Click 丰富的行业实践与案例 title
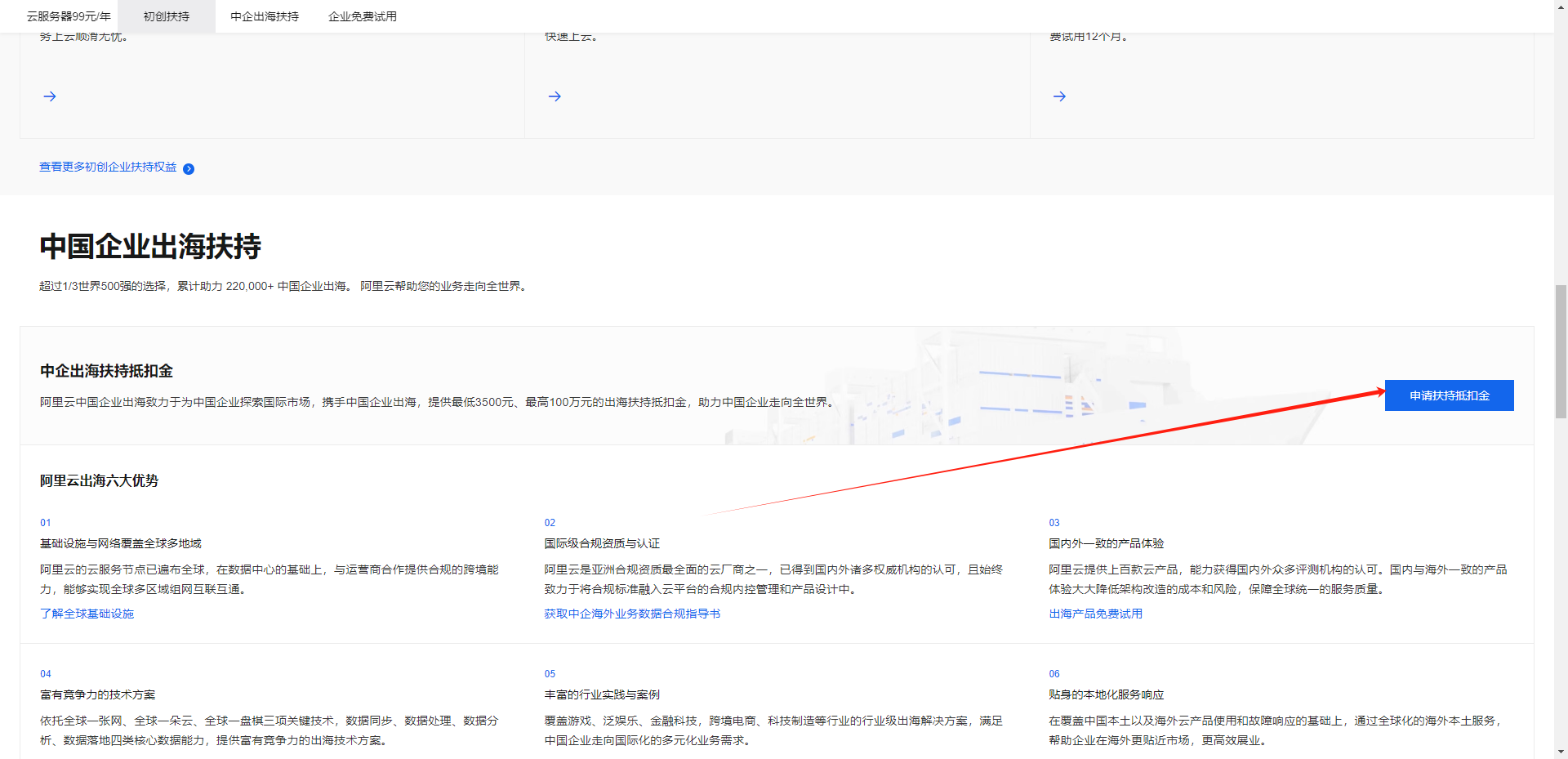The width and height of the screenshot is (1568, 759). point(602,694)
